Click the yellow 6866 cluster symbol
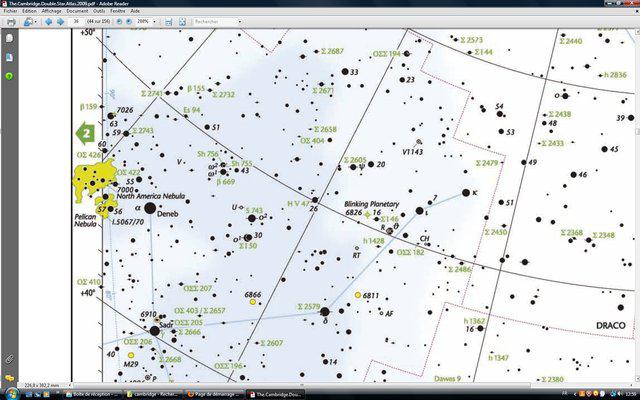The image size is (640, 400). (x=253, y=302)
